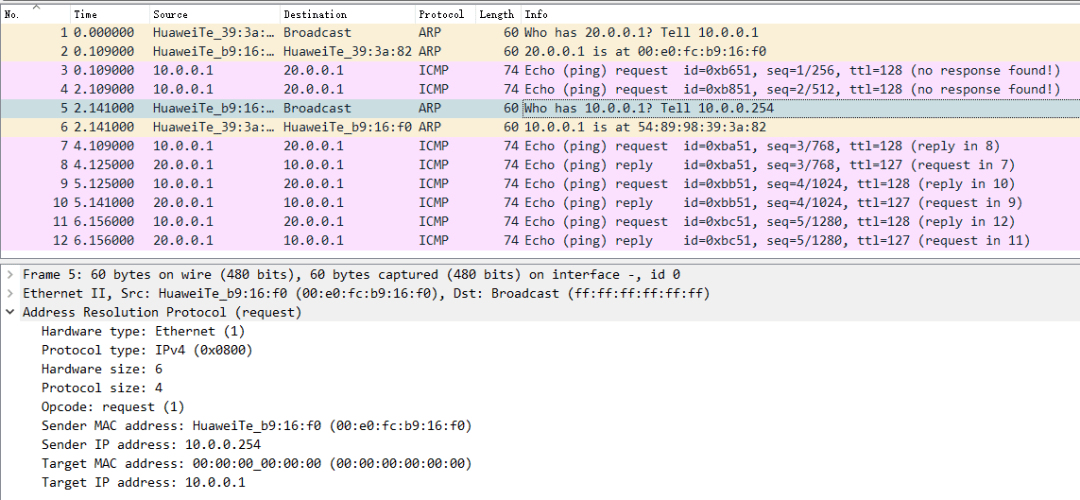The width and height of the screenshot is (1080, 500).
Task: Click the Source column header
Action: [214, 14]
